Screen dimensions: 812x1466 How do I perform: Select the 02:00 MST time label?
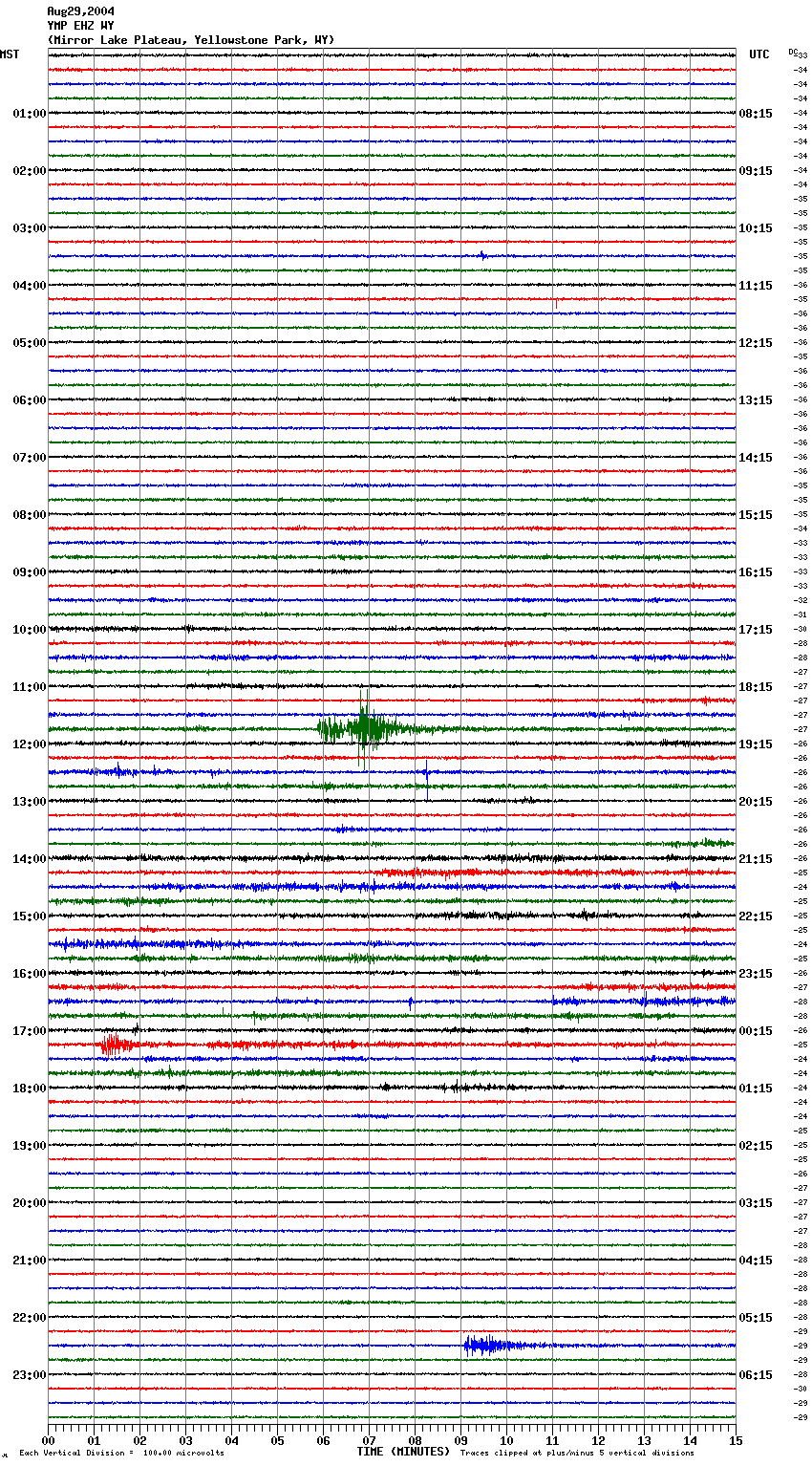(30, 171)
